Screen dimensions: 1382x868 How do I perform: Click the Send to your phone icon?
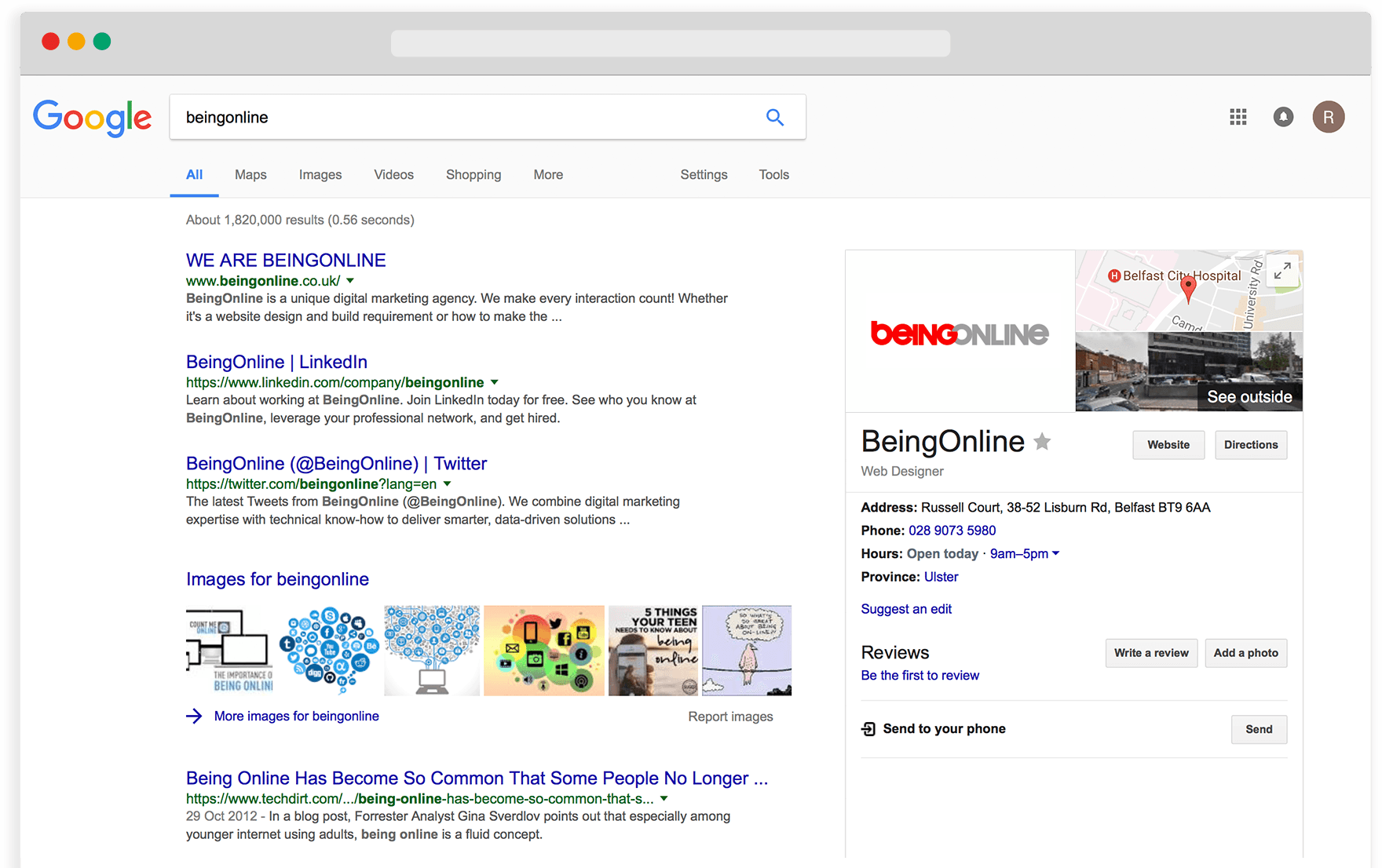pos(868,729)
